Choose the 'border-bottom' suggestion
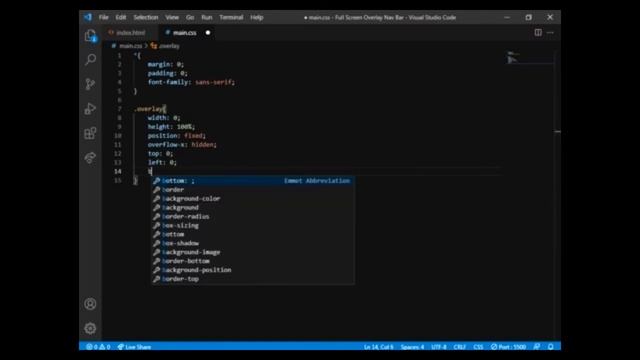Image resolution: width=640 pixels, height=360 pixels. 253,261
